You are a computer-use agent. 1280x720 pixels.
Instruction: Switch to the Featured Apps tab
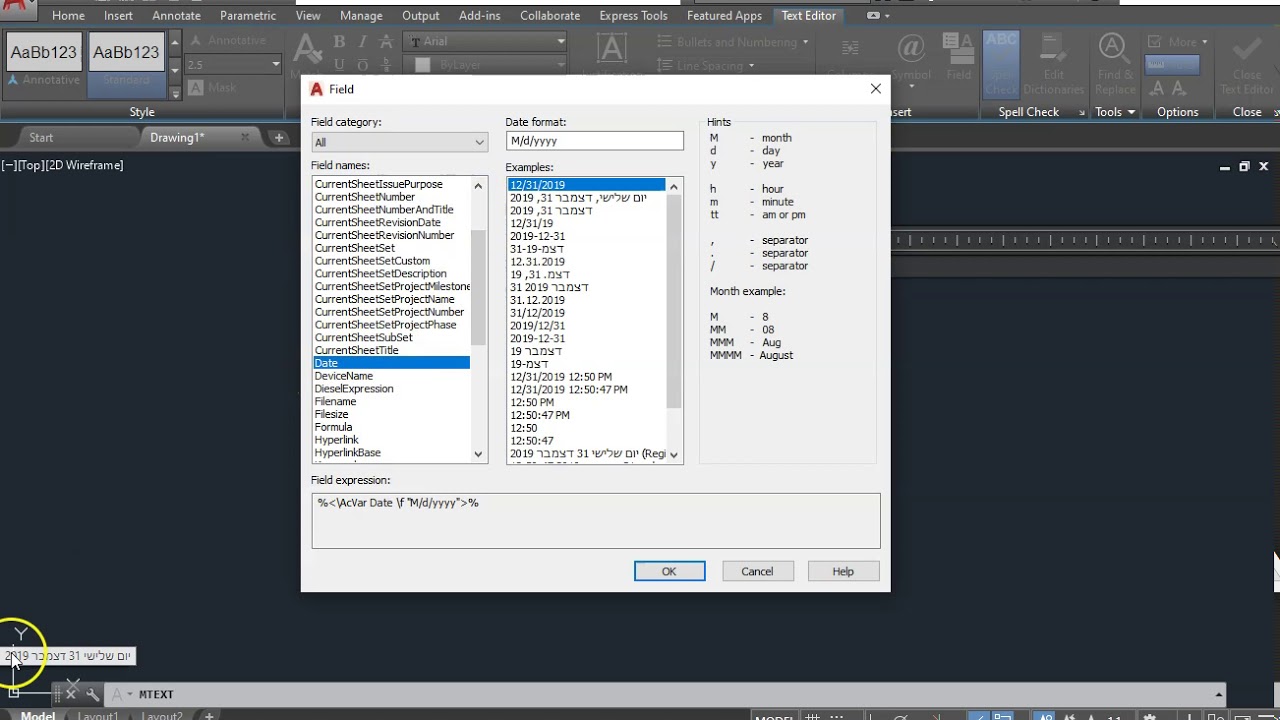coord(725,16)
